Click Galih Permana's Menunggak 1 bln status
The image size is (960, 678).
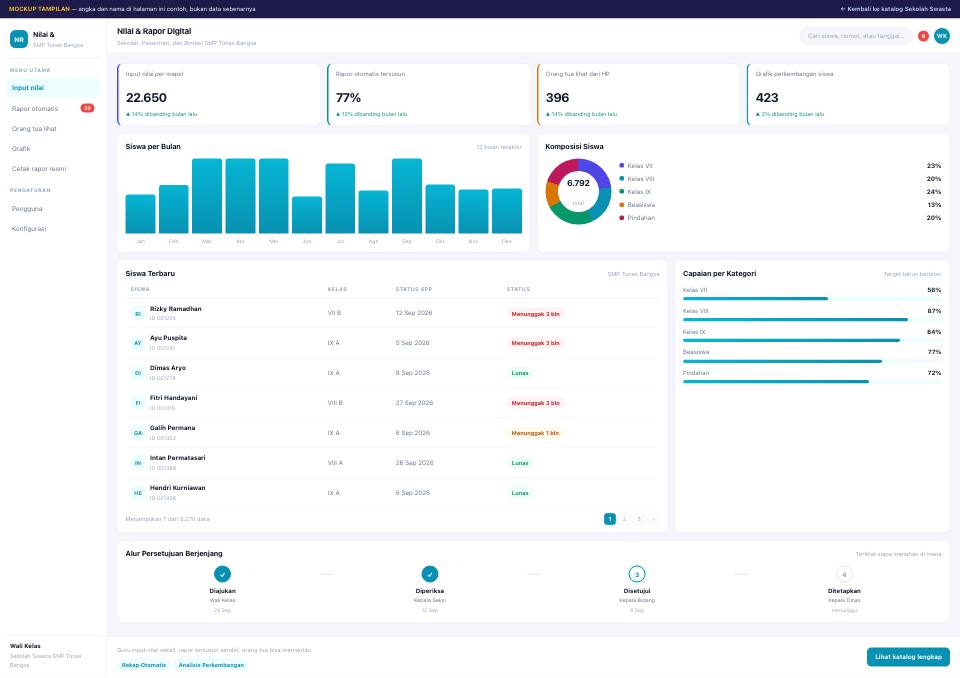click(535, 434)
